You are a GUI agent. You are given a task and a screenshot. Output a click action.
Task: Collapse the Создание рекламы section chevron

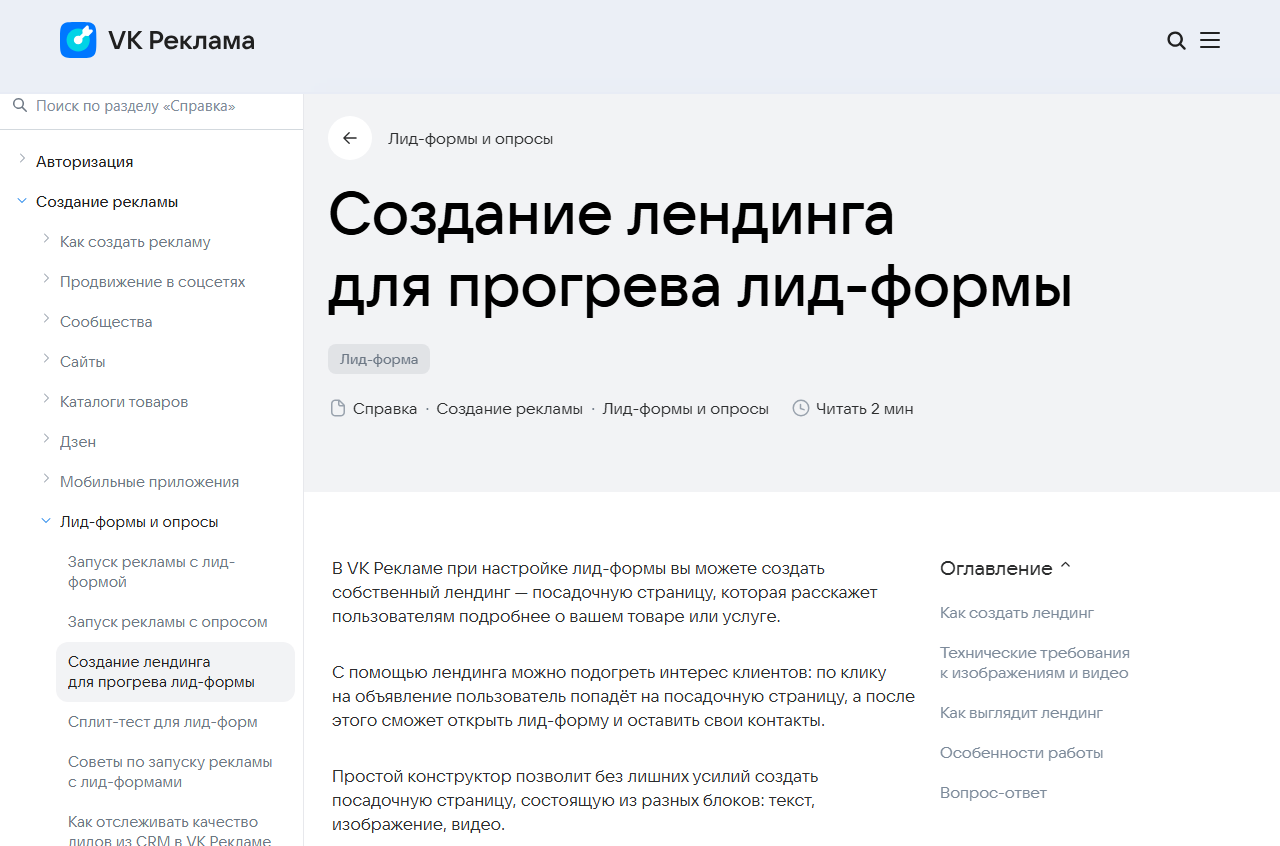22,201
